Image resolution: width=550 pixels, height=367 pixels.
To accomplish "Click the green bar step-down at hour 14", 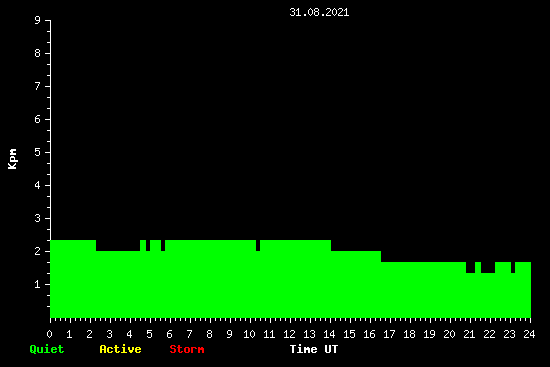I will pyautogui.click(x=331, y=246).
